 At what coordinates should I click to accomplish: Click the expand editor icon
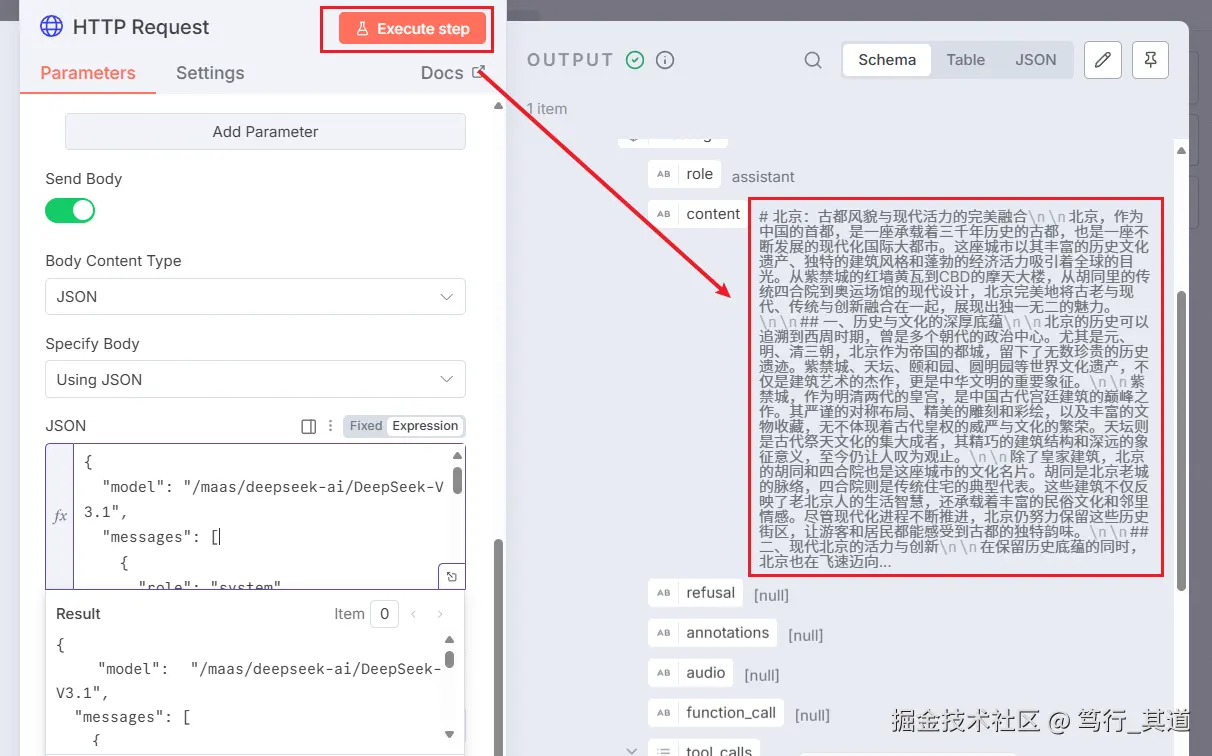[451, 577]
